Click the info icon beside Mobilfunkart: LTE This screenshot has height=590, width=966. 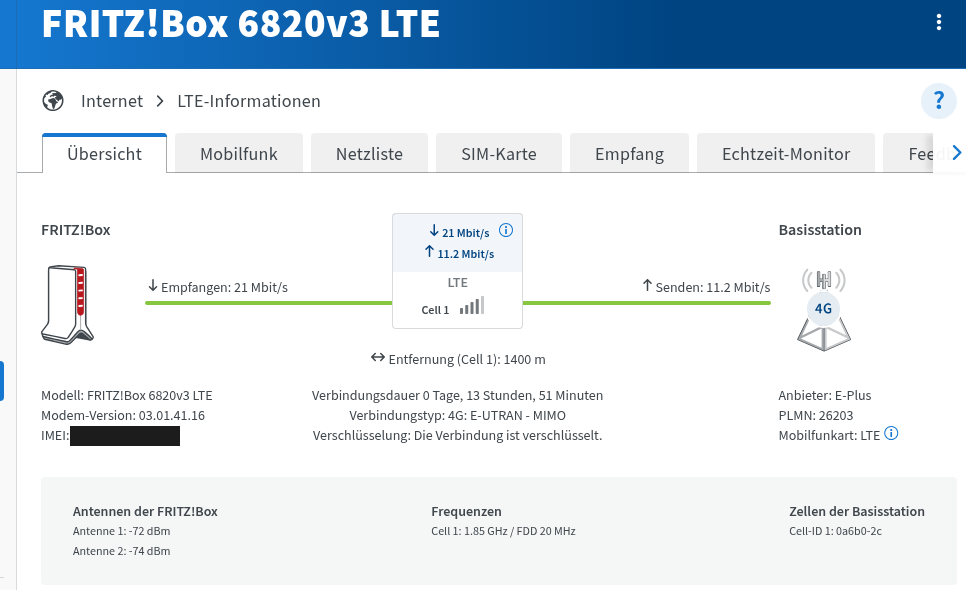(x=891, y=434)
